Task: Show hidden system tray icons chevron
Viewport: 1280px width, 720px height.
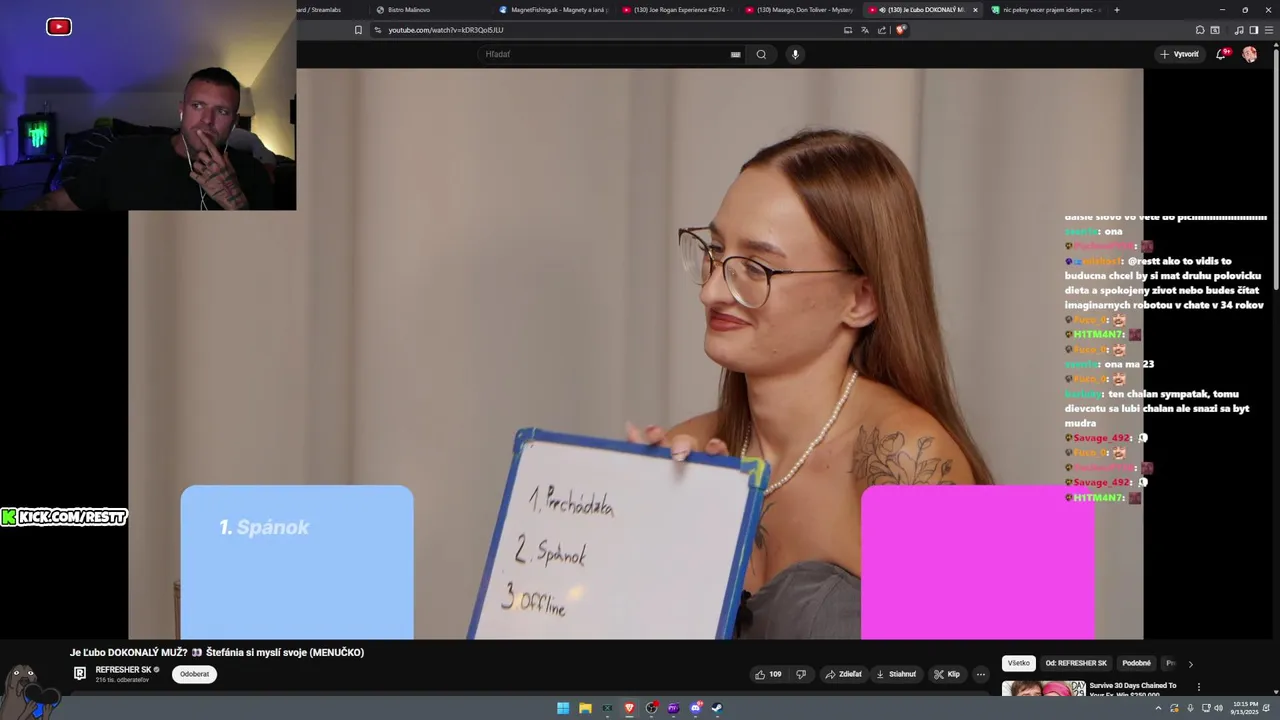Action: pos(1158,708)
